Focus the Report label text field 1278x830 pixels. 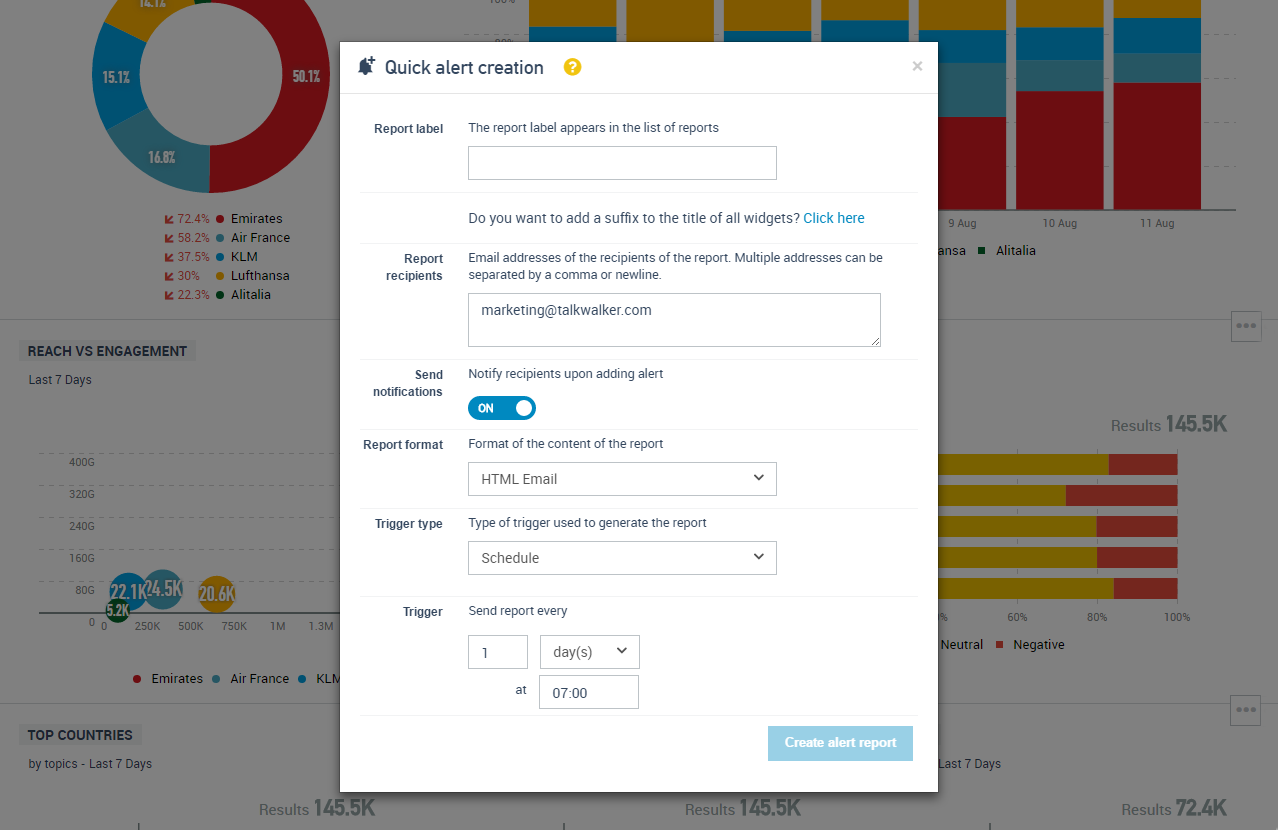pyautogui.click(x=622, y=163)
